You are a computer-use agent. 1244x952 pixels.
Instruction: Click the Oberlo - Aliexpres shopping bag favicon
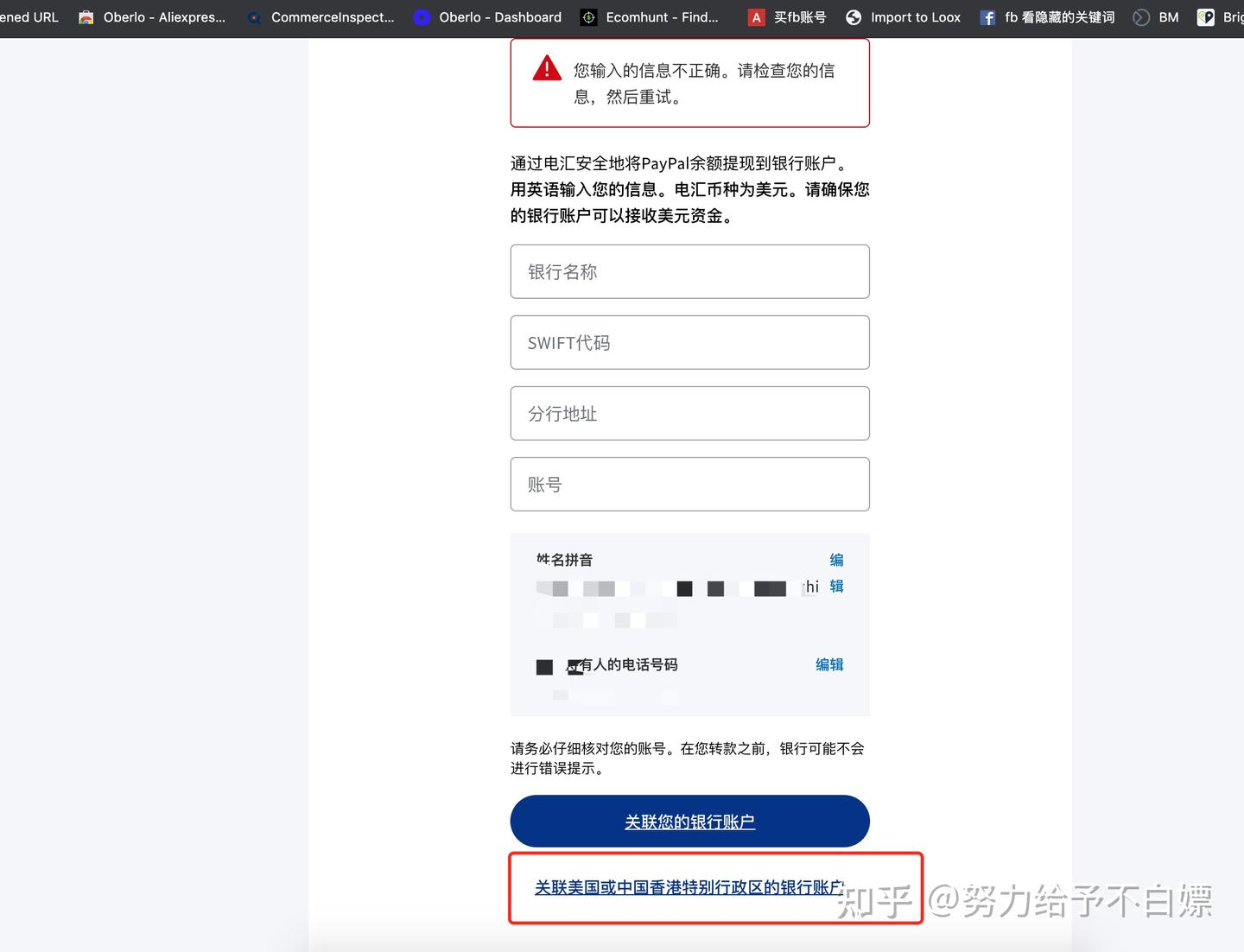[x=86, y=16]
